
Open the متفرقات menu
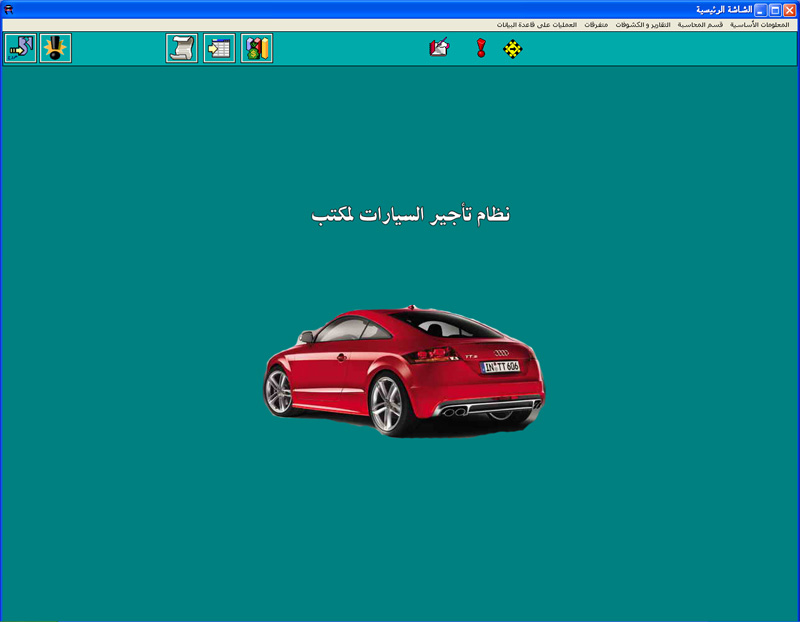click(x=596, y=24)
